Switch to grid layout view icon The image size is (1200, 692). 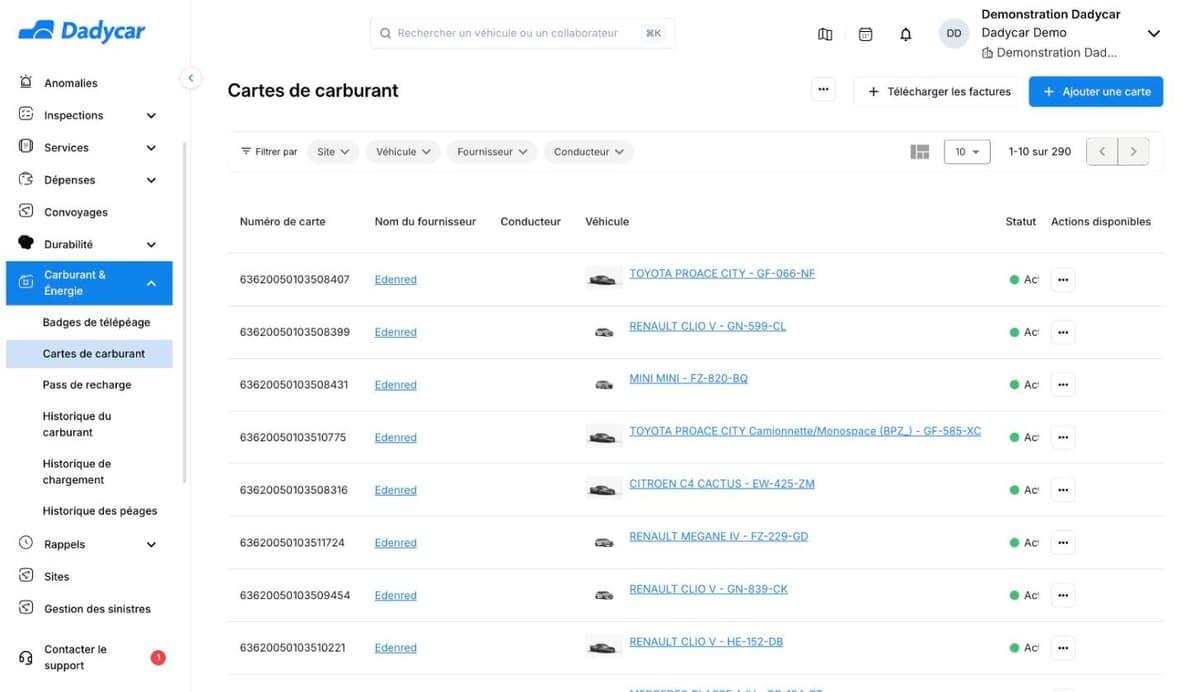pos(920,152)
